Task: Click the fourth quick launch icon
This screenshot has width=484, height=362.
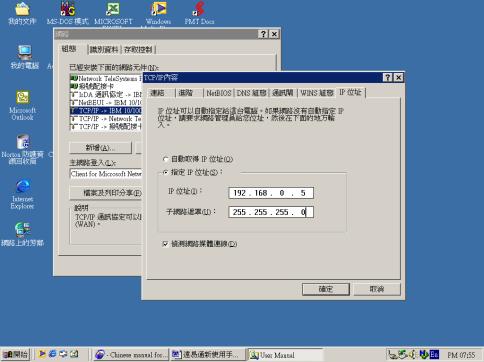Action: pyautogui.click(x=74, y=354)
